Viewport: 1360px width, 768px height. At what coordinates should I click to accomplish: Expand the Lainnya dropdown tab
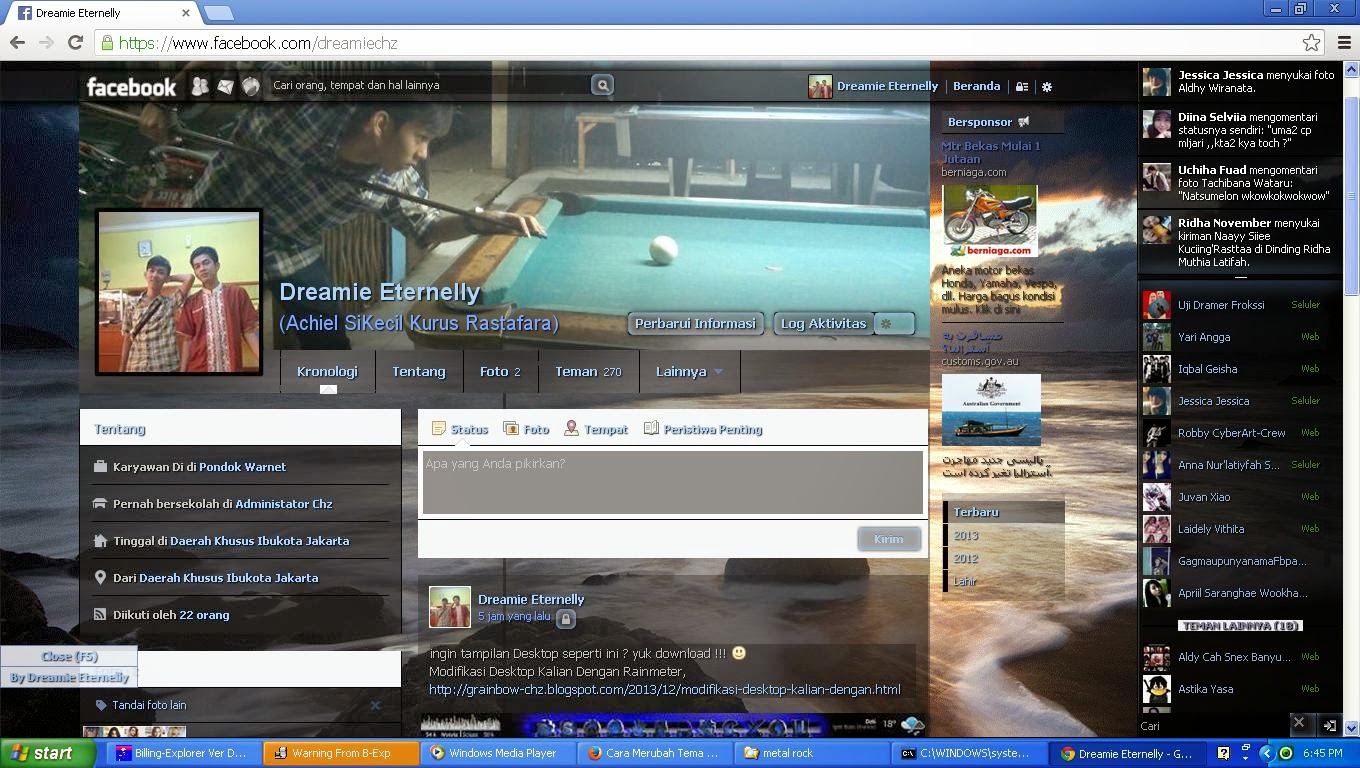click(x=689, y=371)
